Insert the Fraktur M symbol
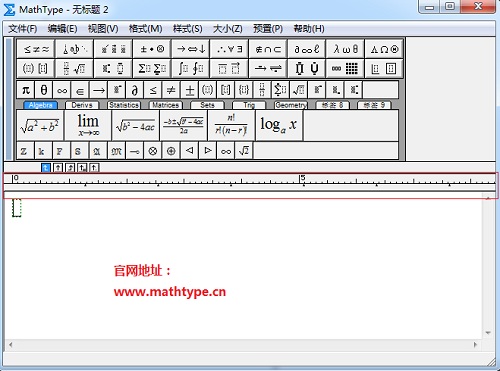 116,151
